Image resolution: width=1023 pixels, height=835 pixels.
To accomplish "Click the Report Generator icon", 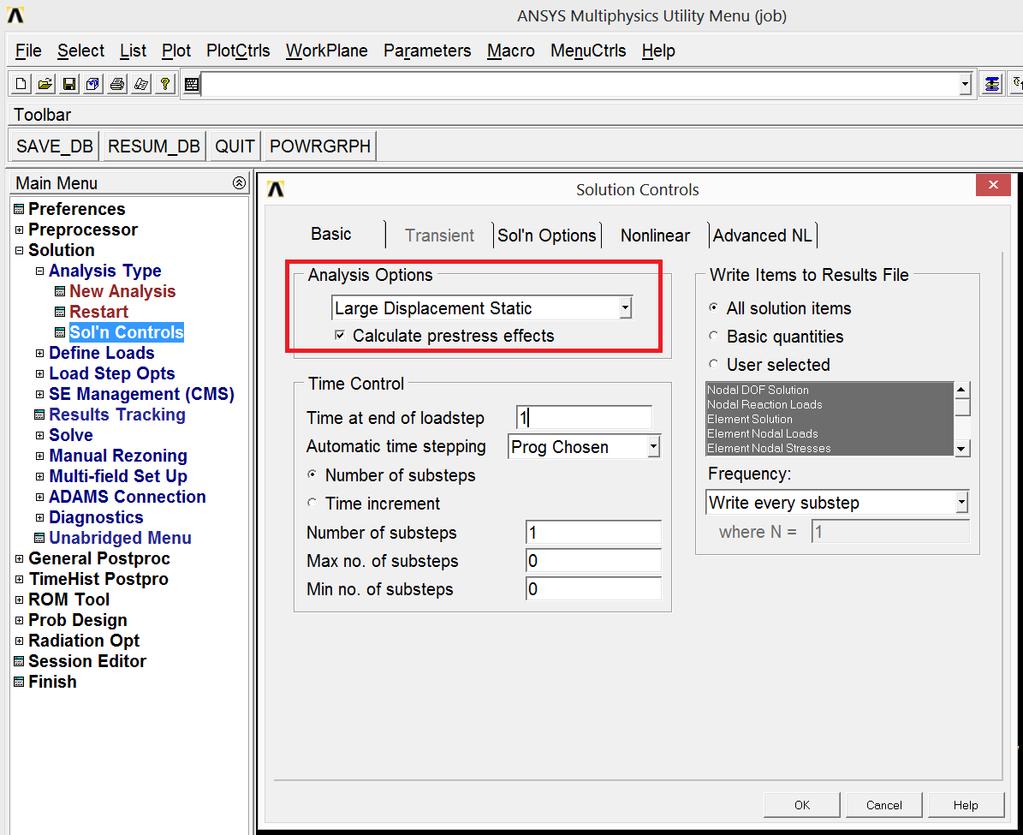I will pyautogui.click(x=142, y=84).
